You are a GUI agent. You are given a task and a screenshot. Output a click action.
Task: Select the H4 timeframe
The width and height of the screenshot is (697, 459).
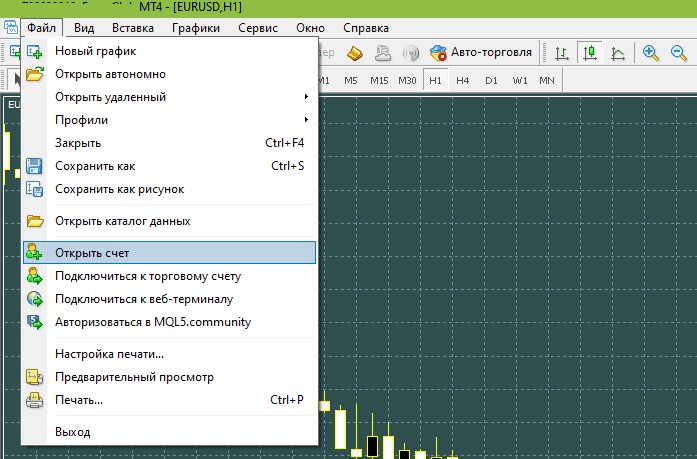tap(463, 80)
